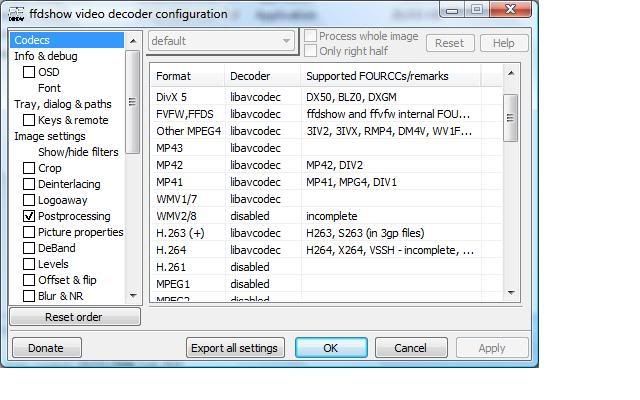The height and width of the screenshot is (400, 640).
Task: Click the Help button
Action: 504,43
